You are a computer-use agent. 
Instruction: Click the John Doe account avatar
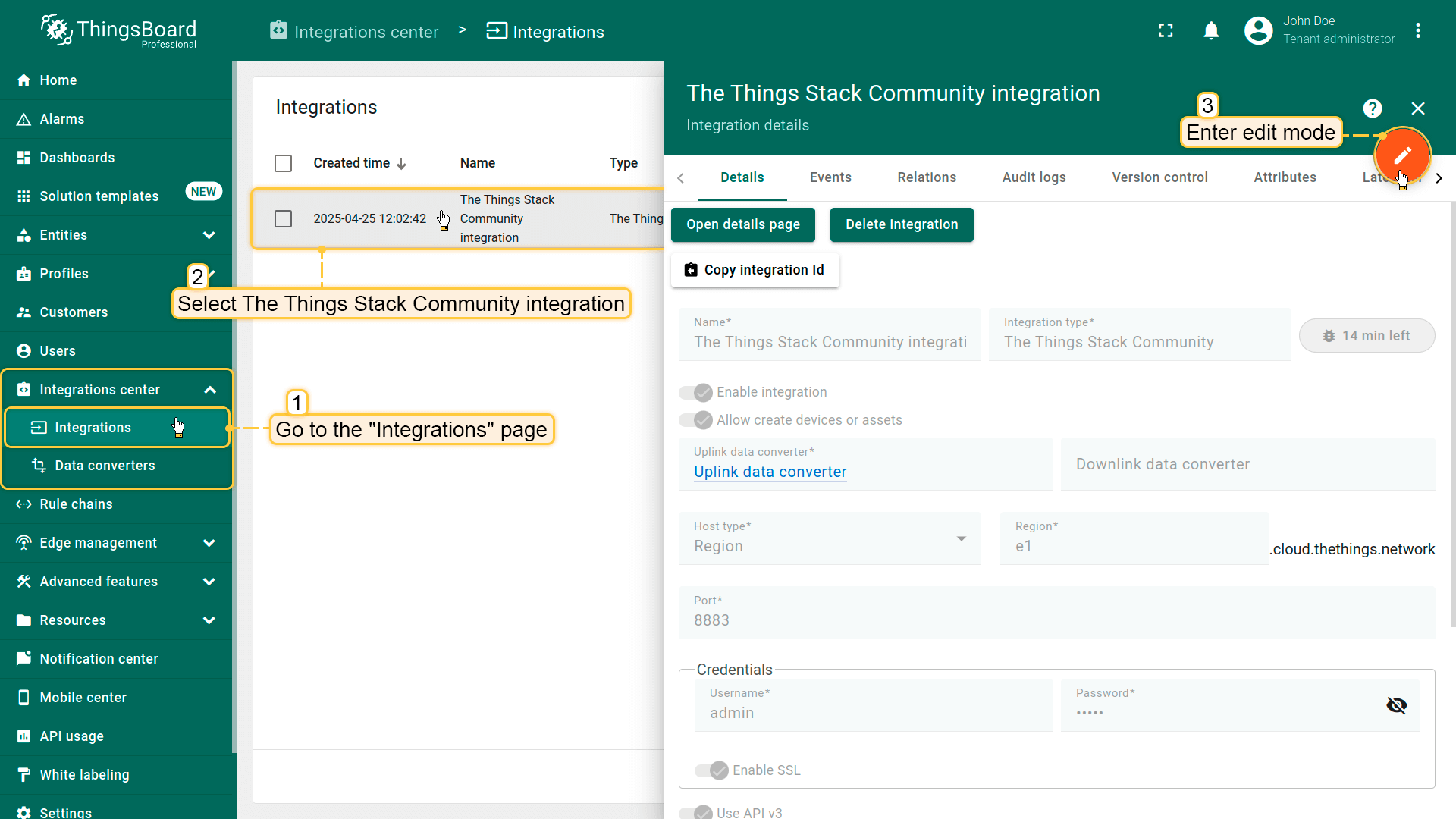click(x=1258, y=30)
